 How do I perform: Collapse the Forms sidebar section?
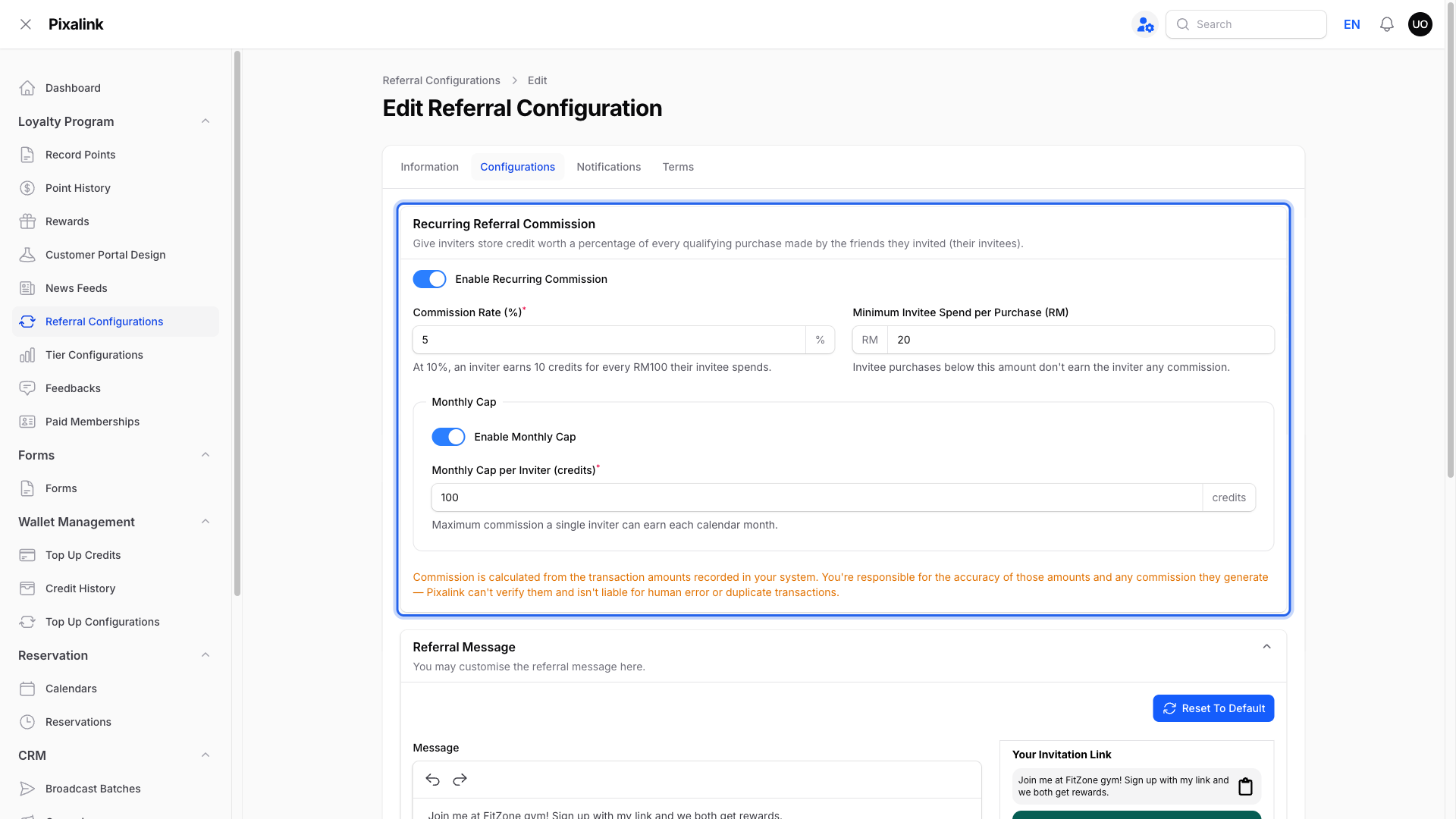[x=206, y=455]
